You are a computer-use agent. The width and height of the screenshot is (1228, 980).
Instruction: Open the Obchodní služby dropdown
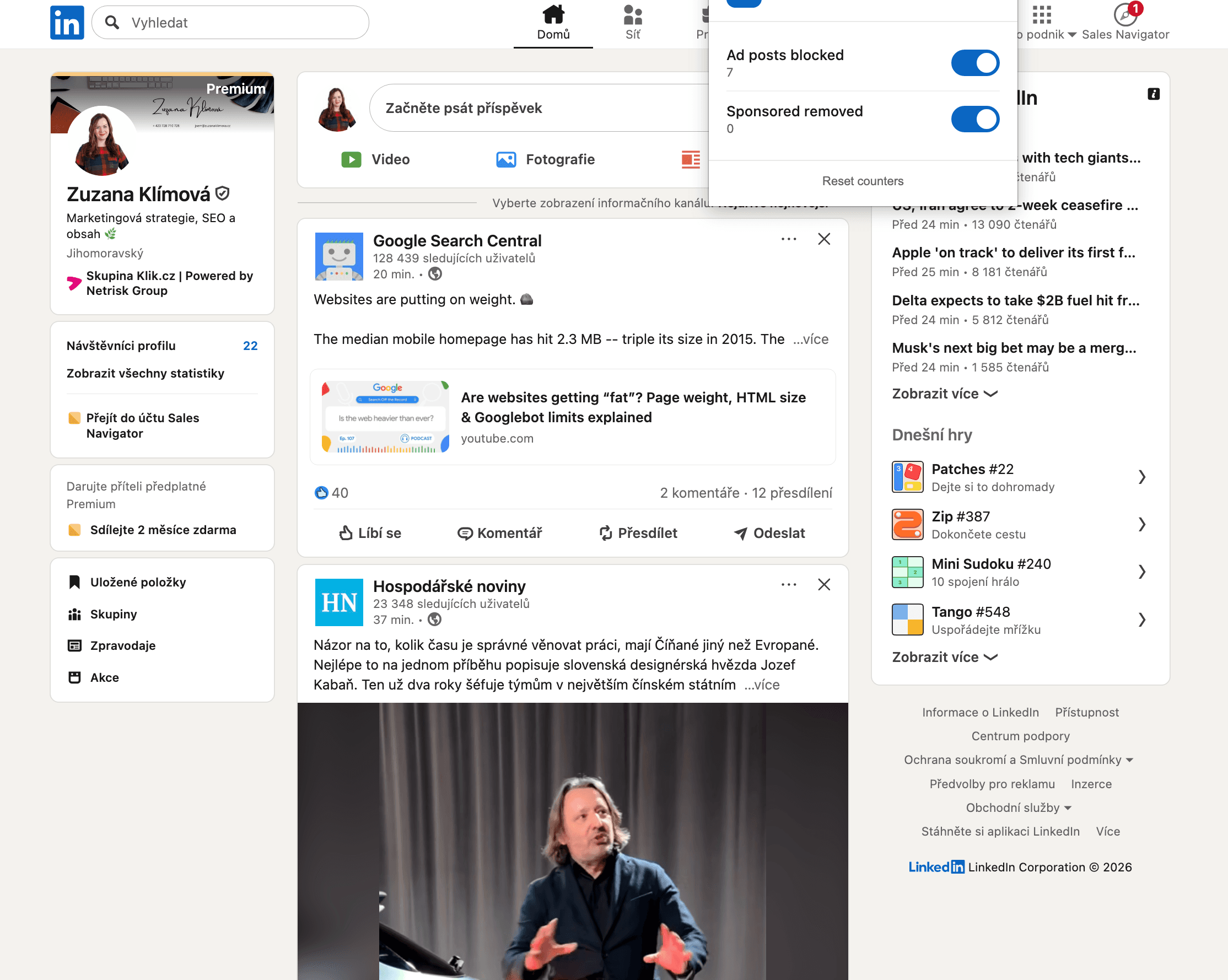[1019, 807]
